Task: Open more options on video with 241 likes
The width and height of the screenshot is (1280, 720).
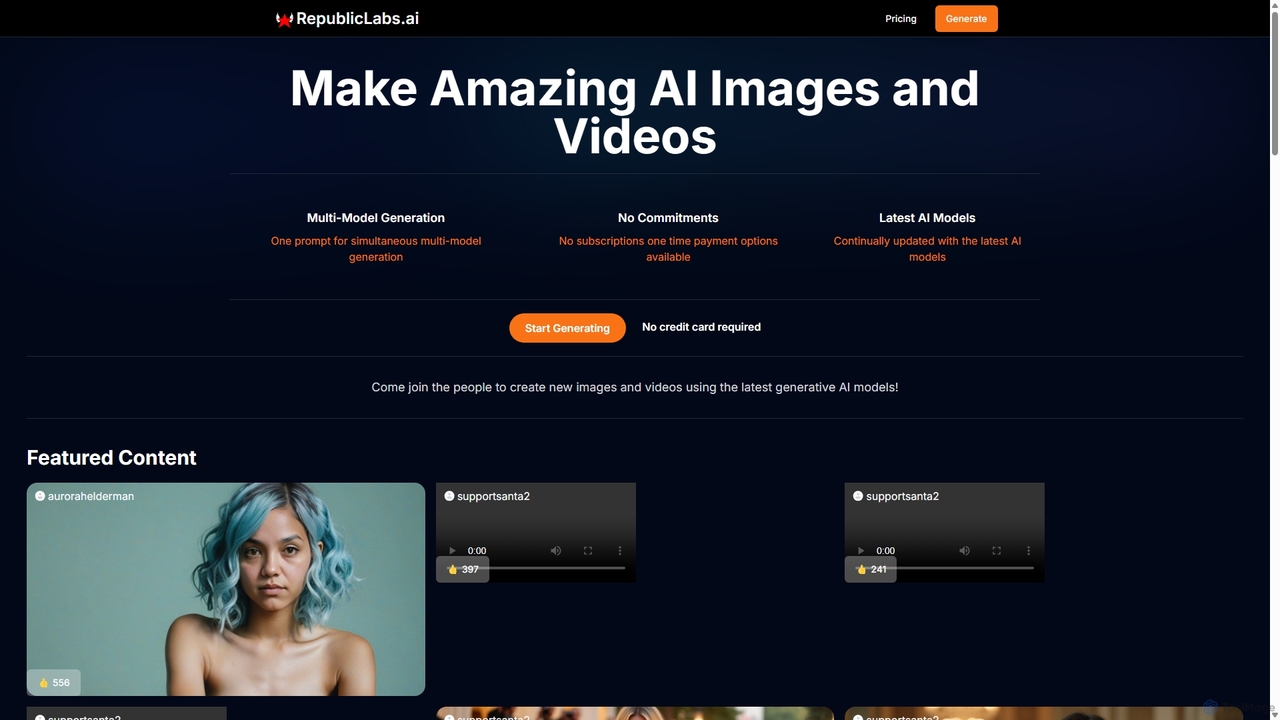Action: click(1029, 550)
